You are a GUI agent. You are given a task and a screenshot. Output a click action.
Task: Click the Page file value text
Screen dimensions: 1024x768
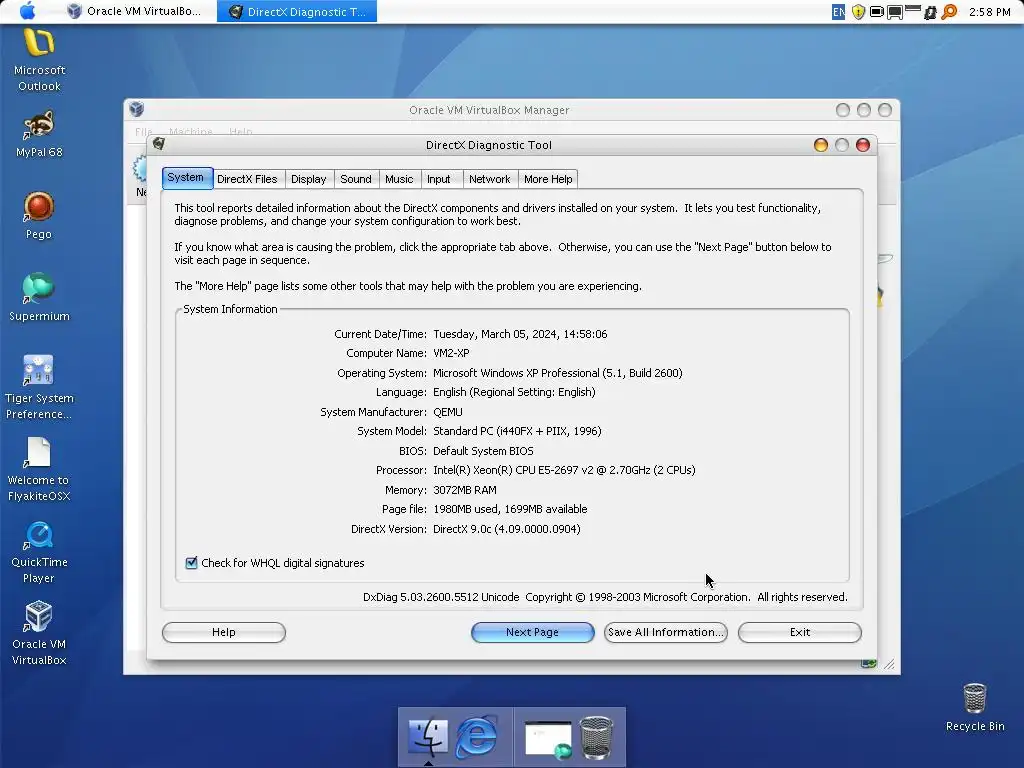pos(510,509)
